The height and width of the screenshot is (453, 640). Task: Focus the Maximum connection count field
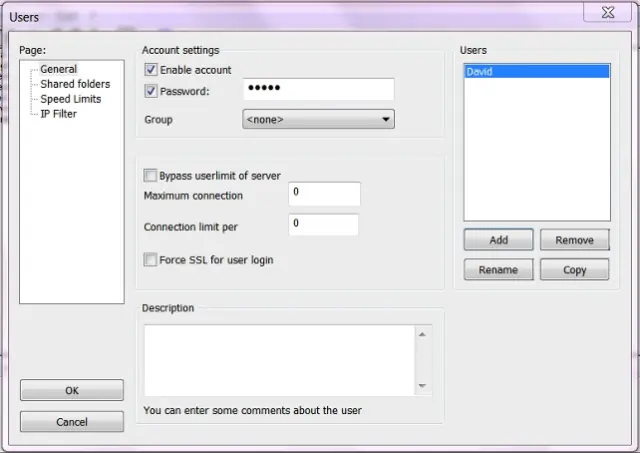[x=324, y=195]
